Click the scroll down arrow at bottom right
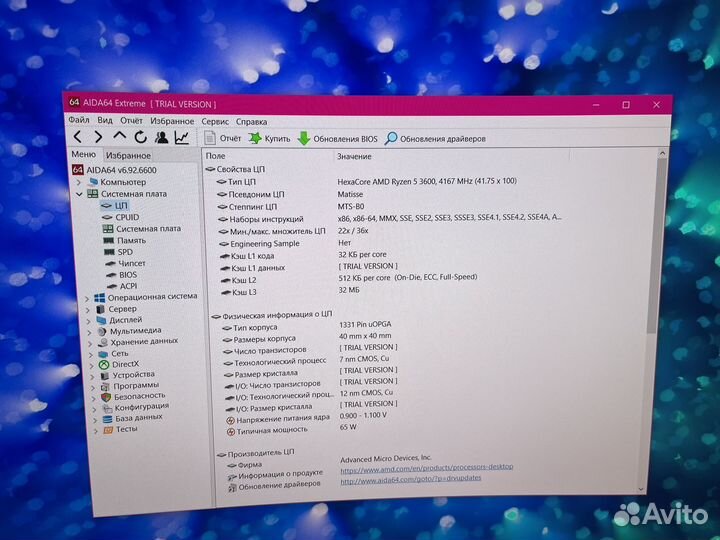 click(x=641, y=489)
